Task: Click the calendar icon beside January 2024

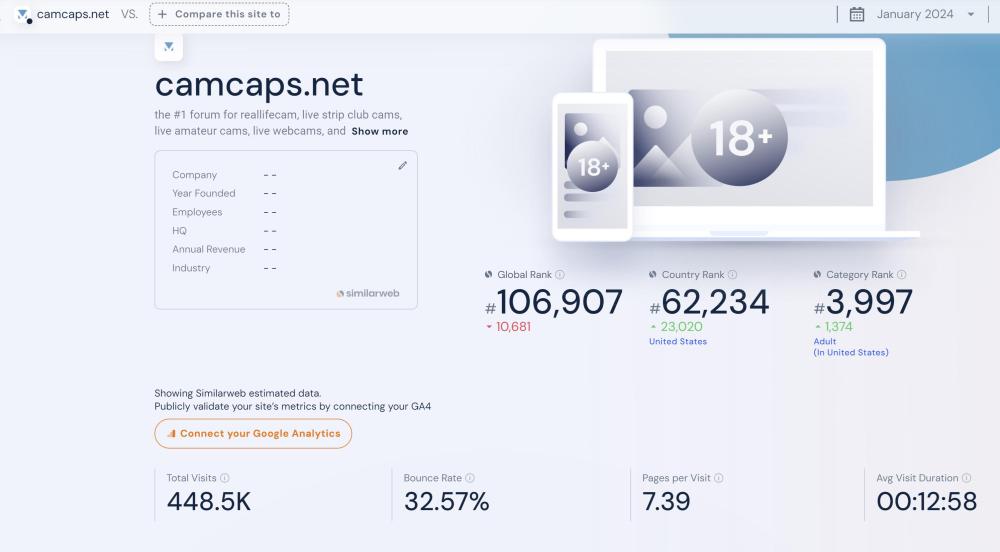Action: pyautogui.click(x=857, y=14)
